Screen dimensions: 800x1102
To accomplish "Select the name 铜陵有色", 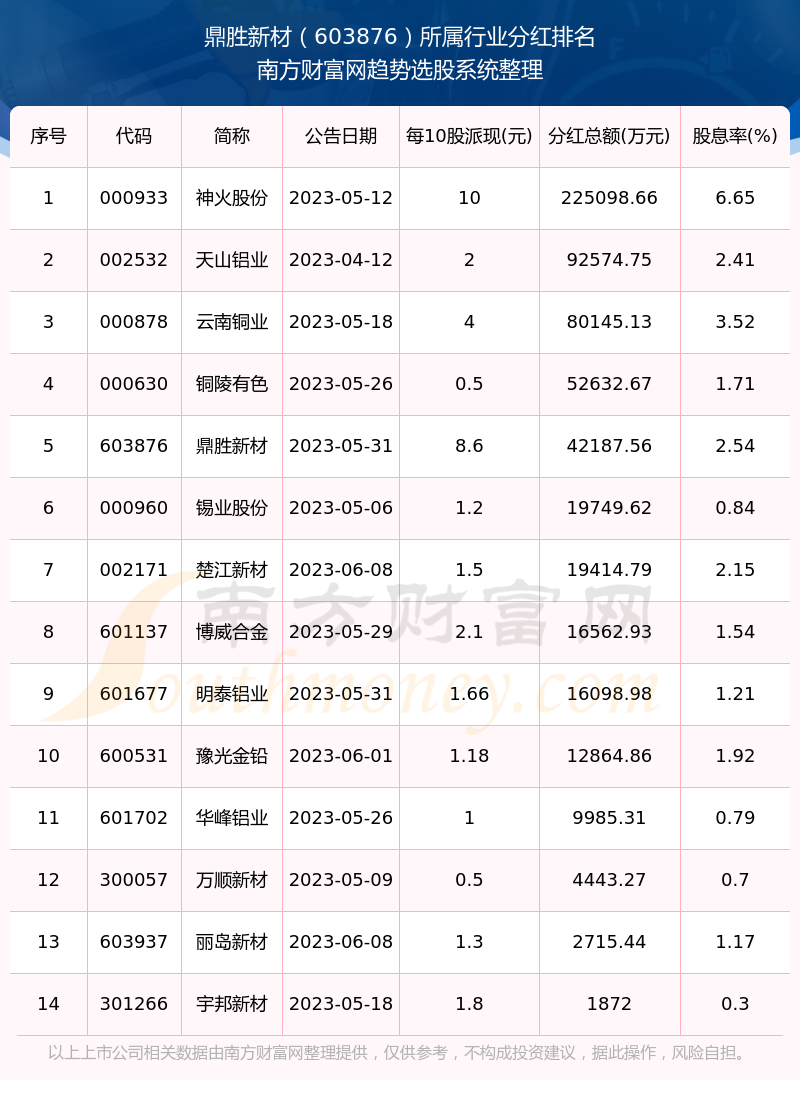I will pos(232,384).
